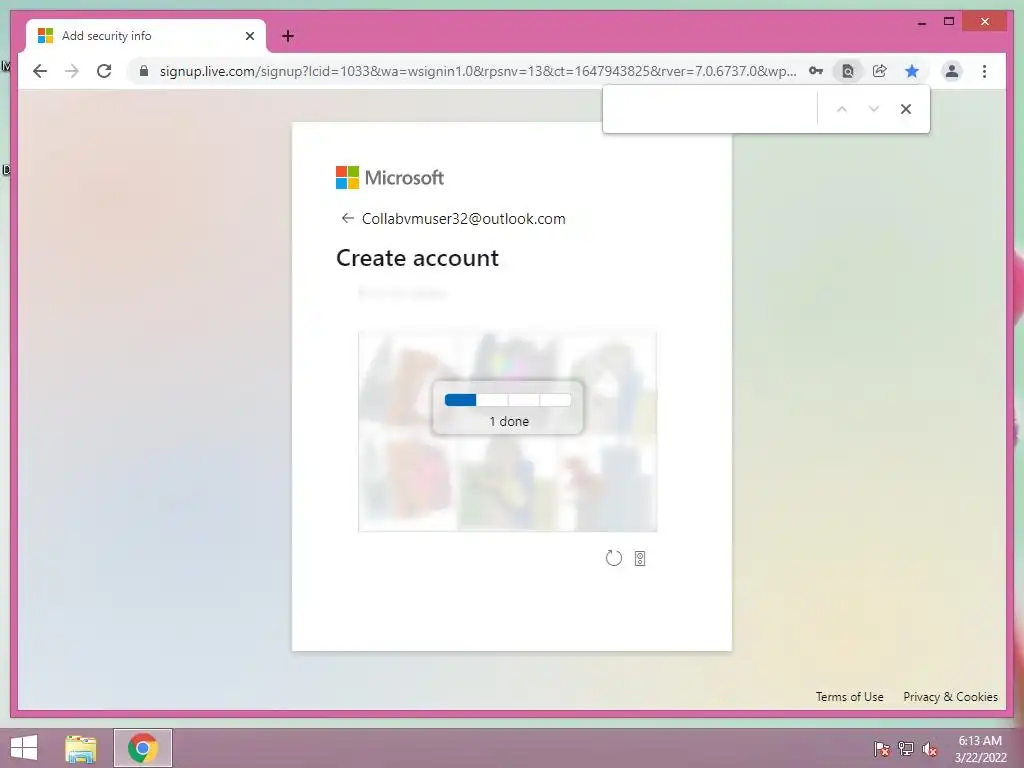The image size is (1024, 768).
Task: Open the Action Center flag icon
Action: click(x=882, y=749)
